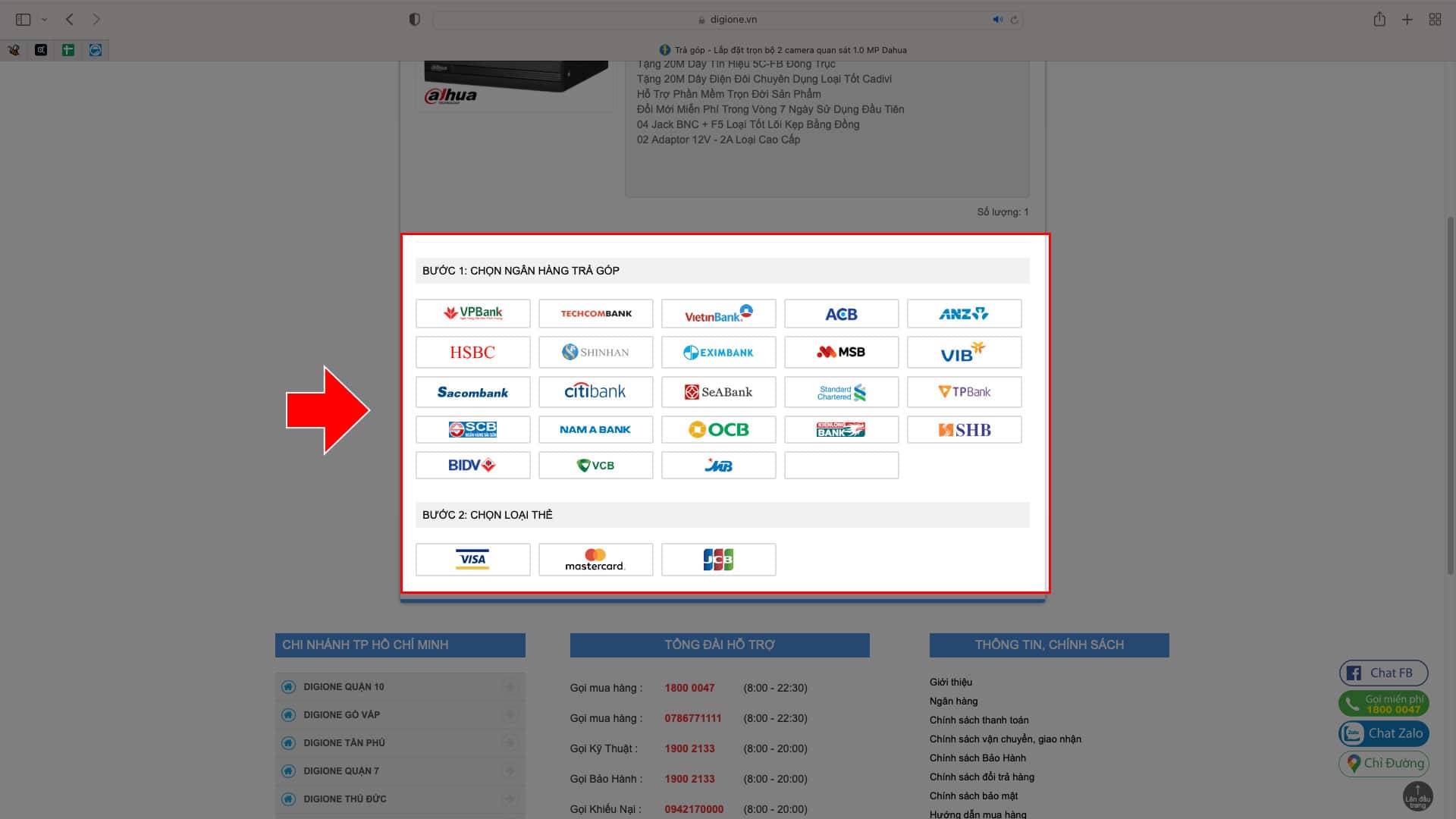Screen dimensions: 1456x819
Task: Open Chính sách Bảo Hành link
Action: coord(977,758)
